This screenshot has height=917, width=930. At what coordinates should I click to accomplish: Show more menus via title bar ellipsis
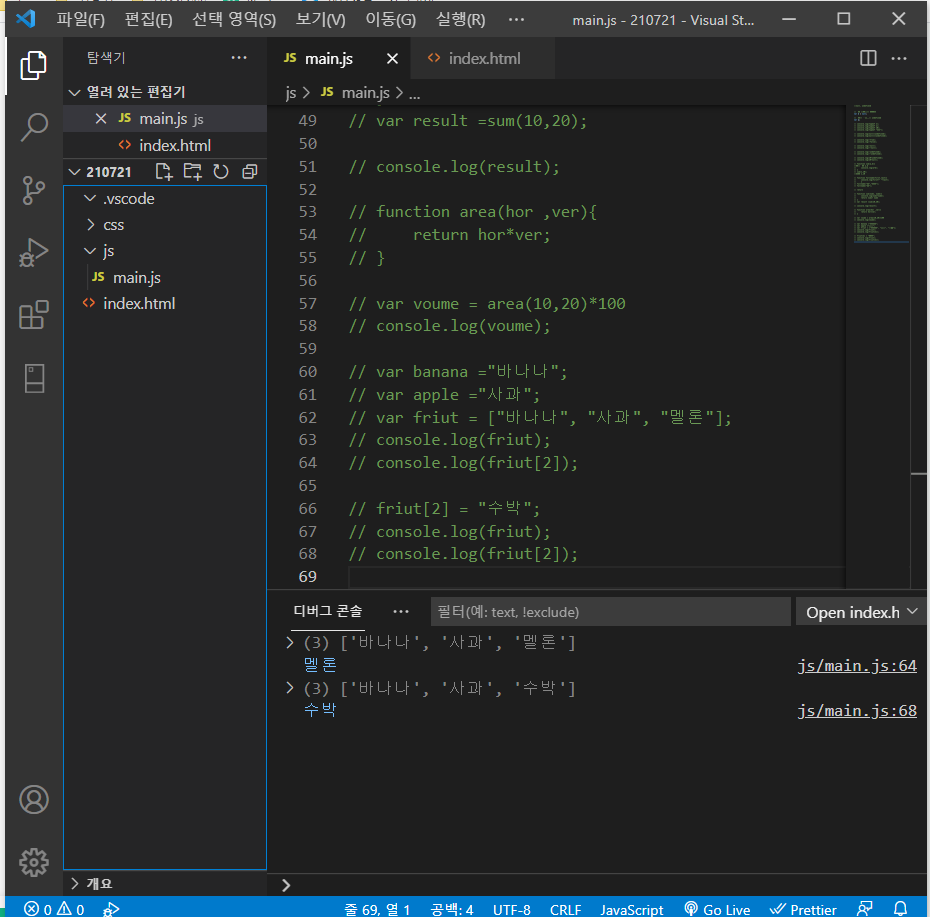pyautogui.click(x=516, y=20)
